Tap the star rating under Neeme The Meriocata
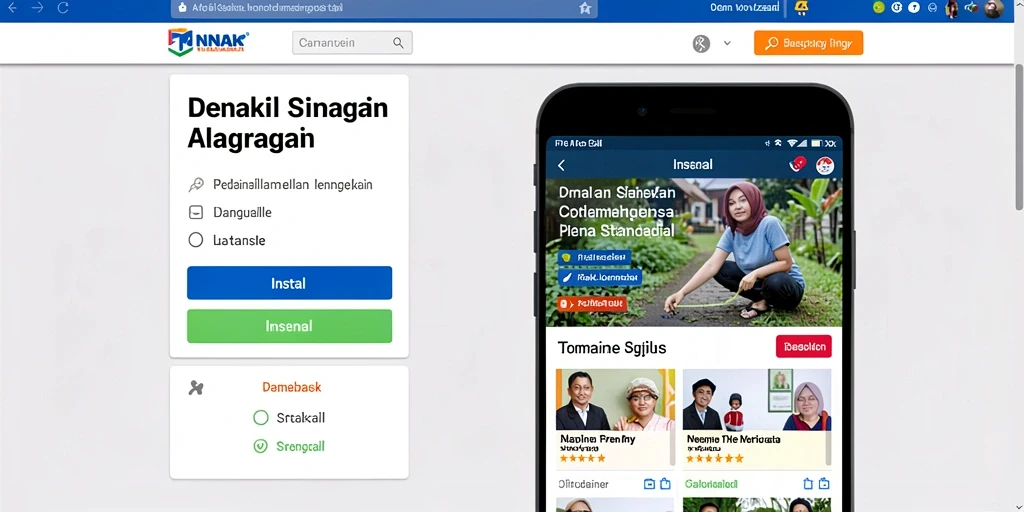Viewport: 1024px width, 512px height. [x=715, y=458]
